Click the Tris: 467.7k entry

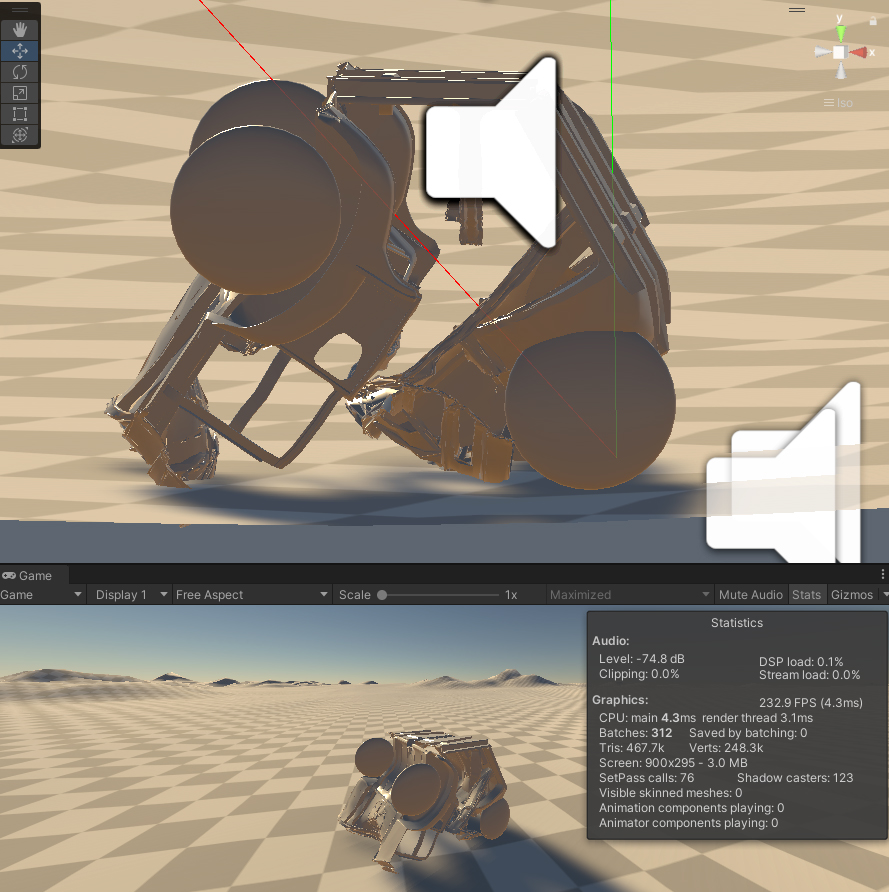point(631,748)
